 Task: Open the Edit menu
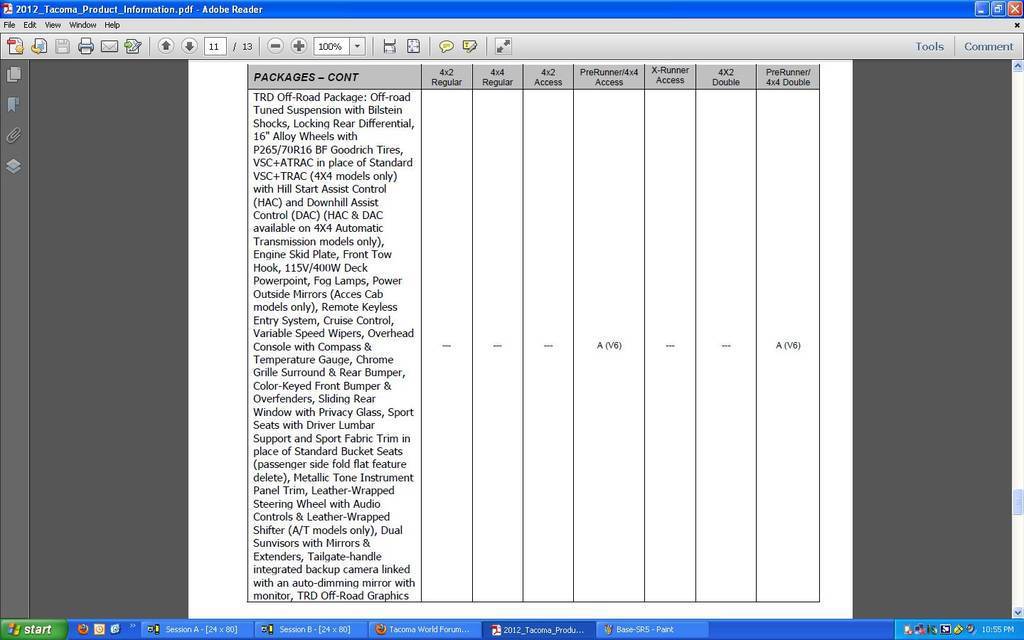[30, 25]
